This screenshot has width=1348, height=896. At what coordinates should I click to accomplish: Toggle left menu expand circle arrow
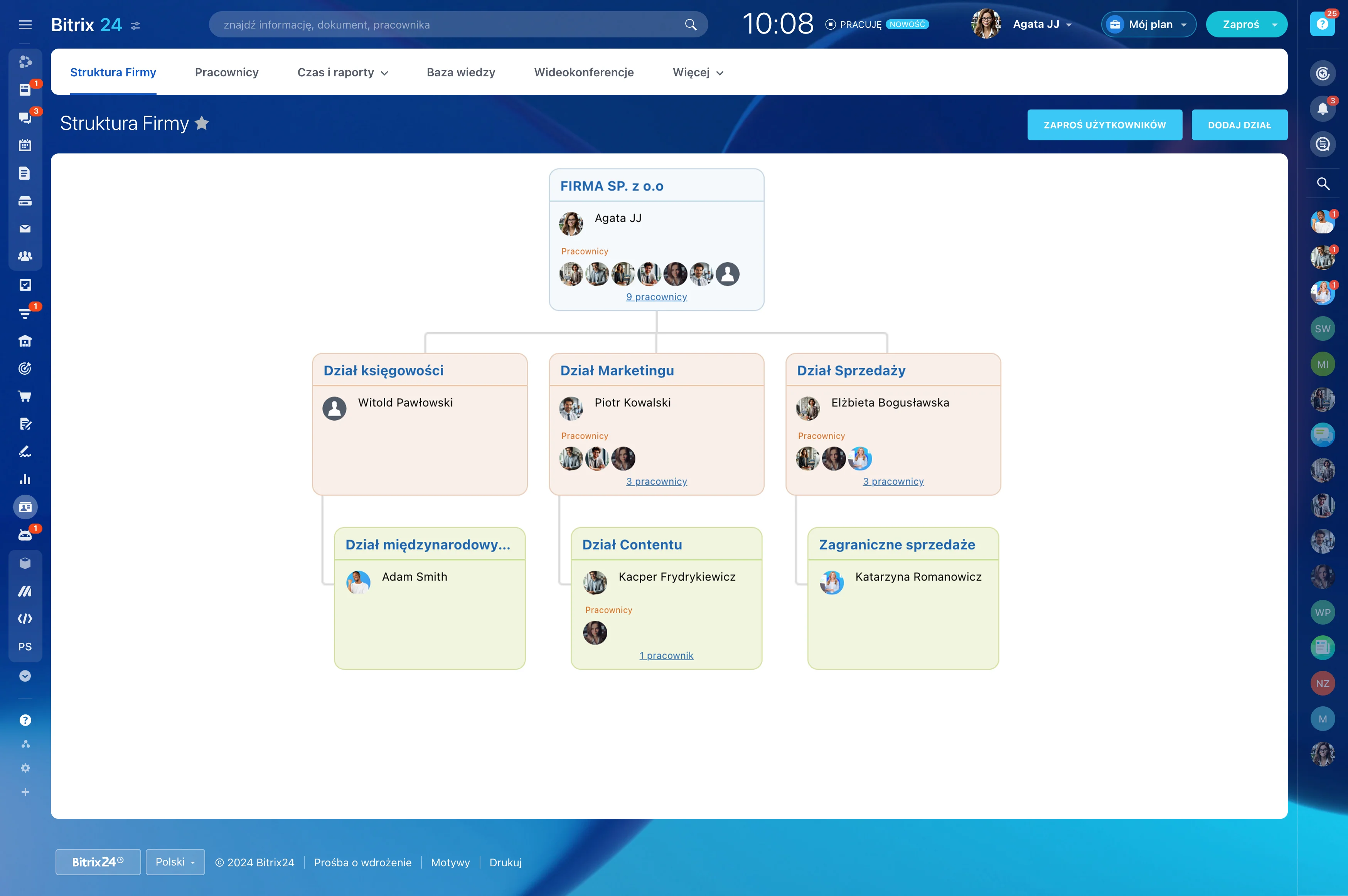pos(25,676)
